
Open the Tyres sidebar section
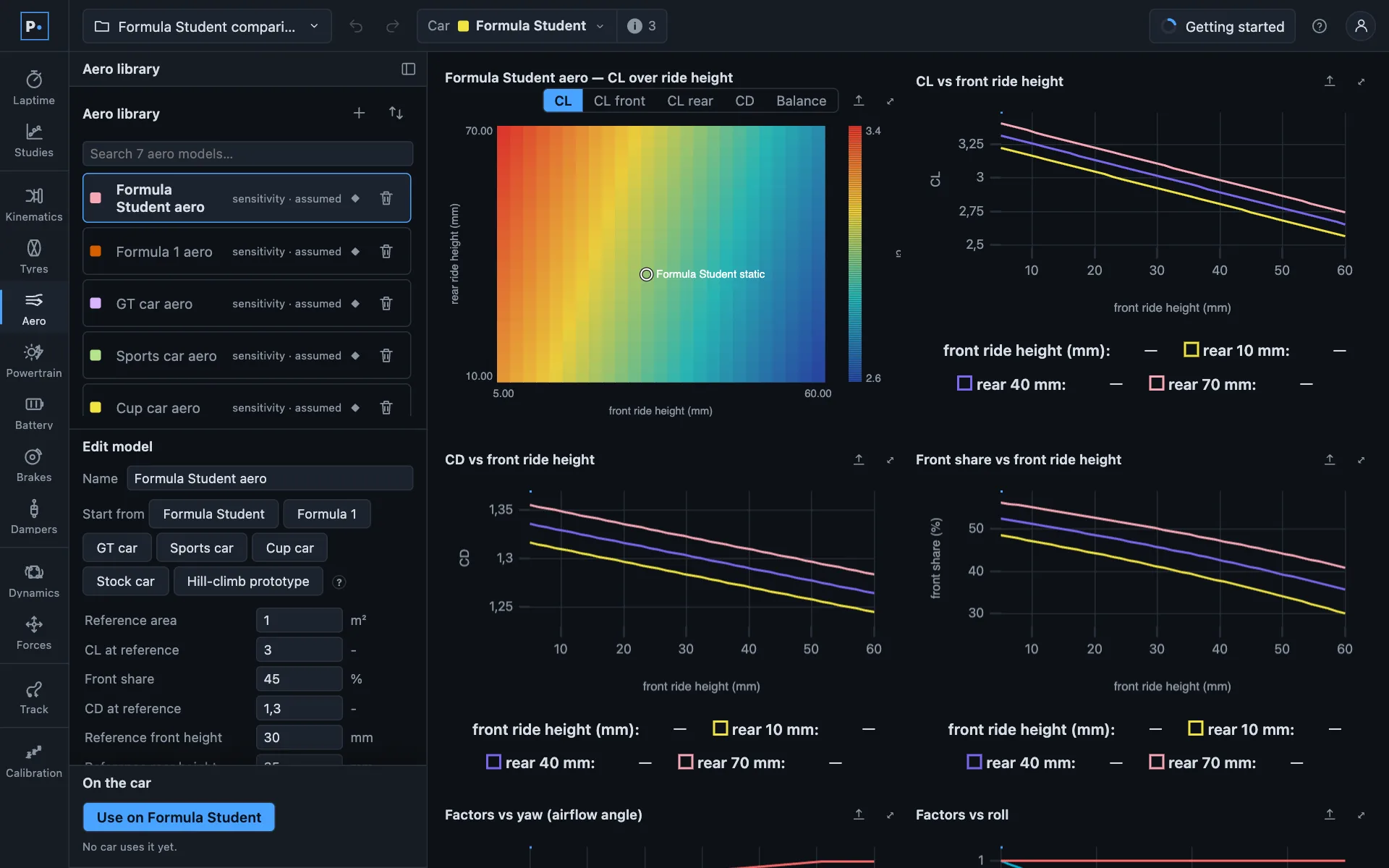coord(34,257)
